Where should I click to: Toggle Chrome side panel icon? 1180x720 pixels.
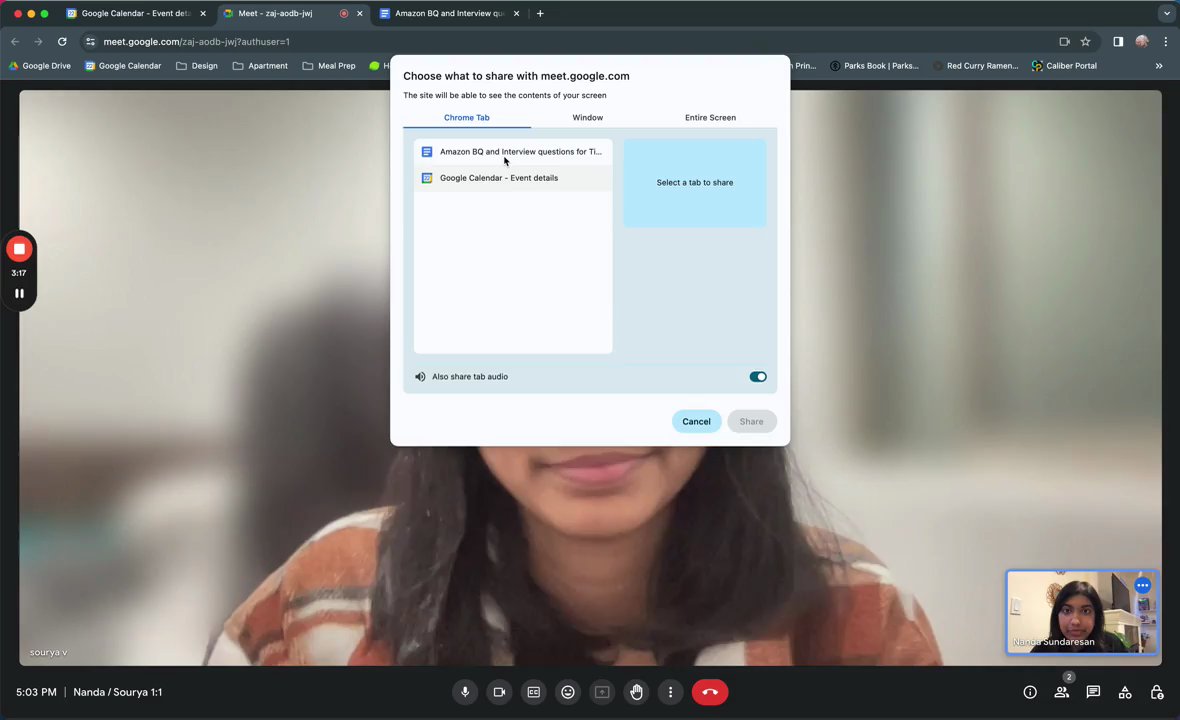tap(1118, 42)
